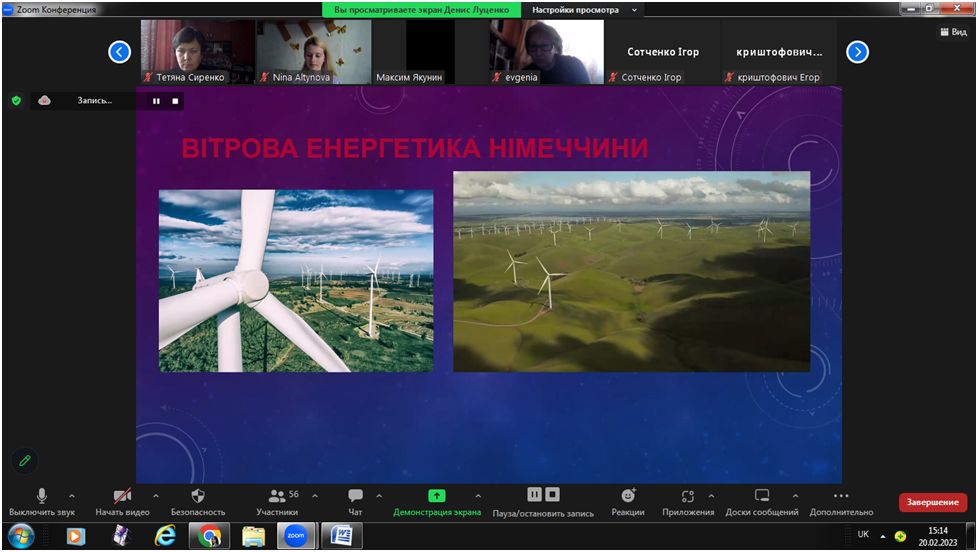The image size is (978, 552).
Task: Switch layout using Вид button
Action: 954,32
